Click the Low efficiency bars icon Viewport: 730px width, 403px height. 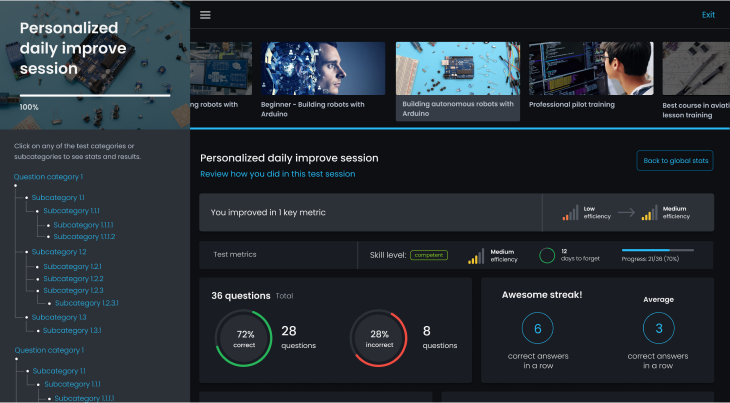(x=571, y=212)
